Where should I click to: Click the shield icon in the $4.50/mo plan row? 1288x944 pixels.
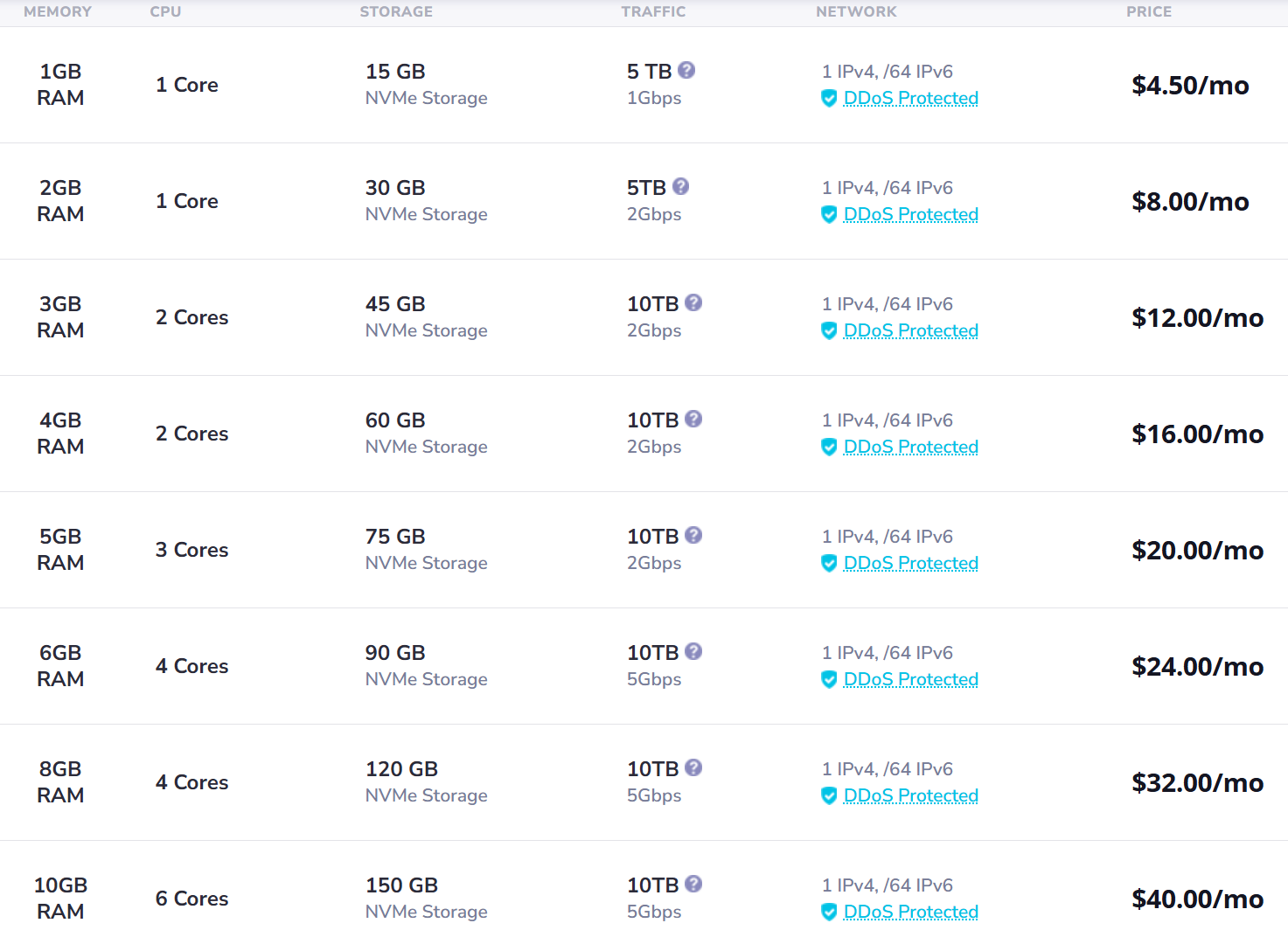pyautogui.click(x=829, y=99)
